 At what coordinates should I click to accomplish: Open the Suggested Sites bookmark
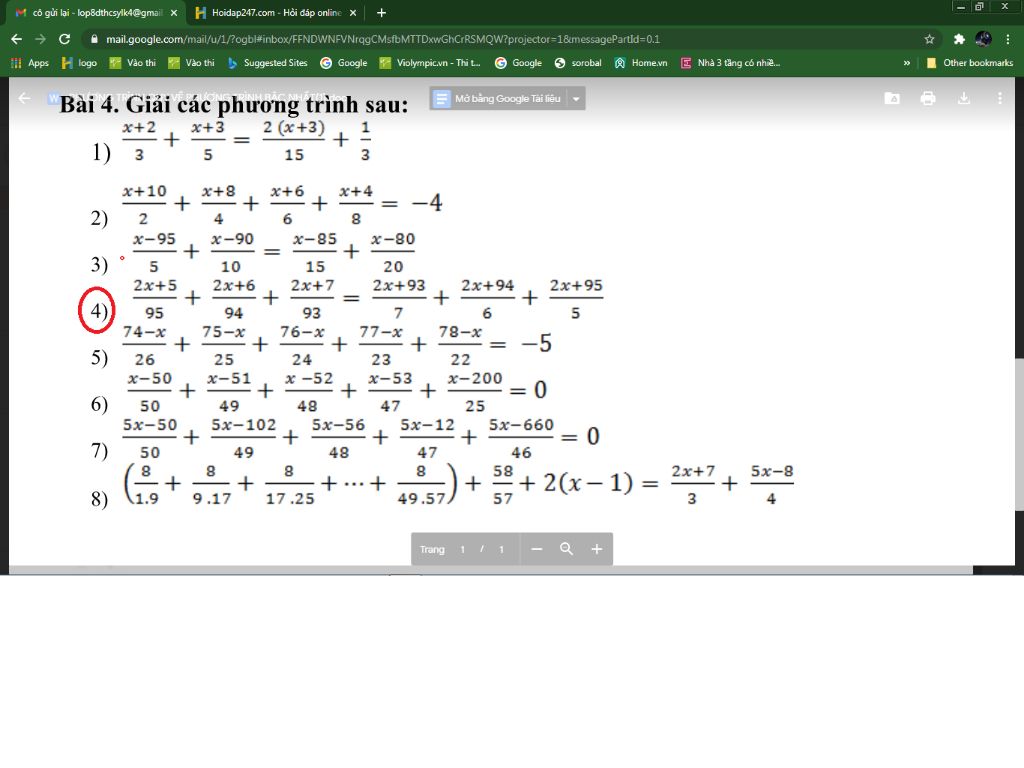click(268, 63)
